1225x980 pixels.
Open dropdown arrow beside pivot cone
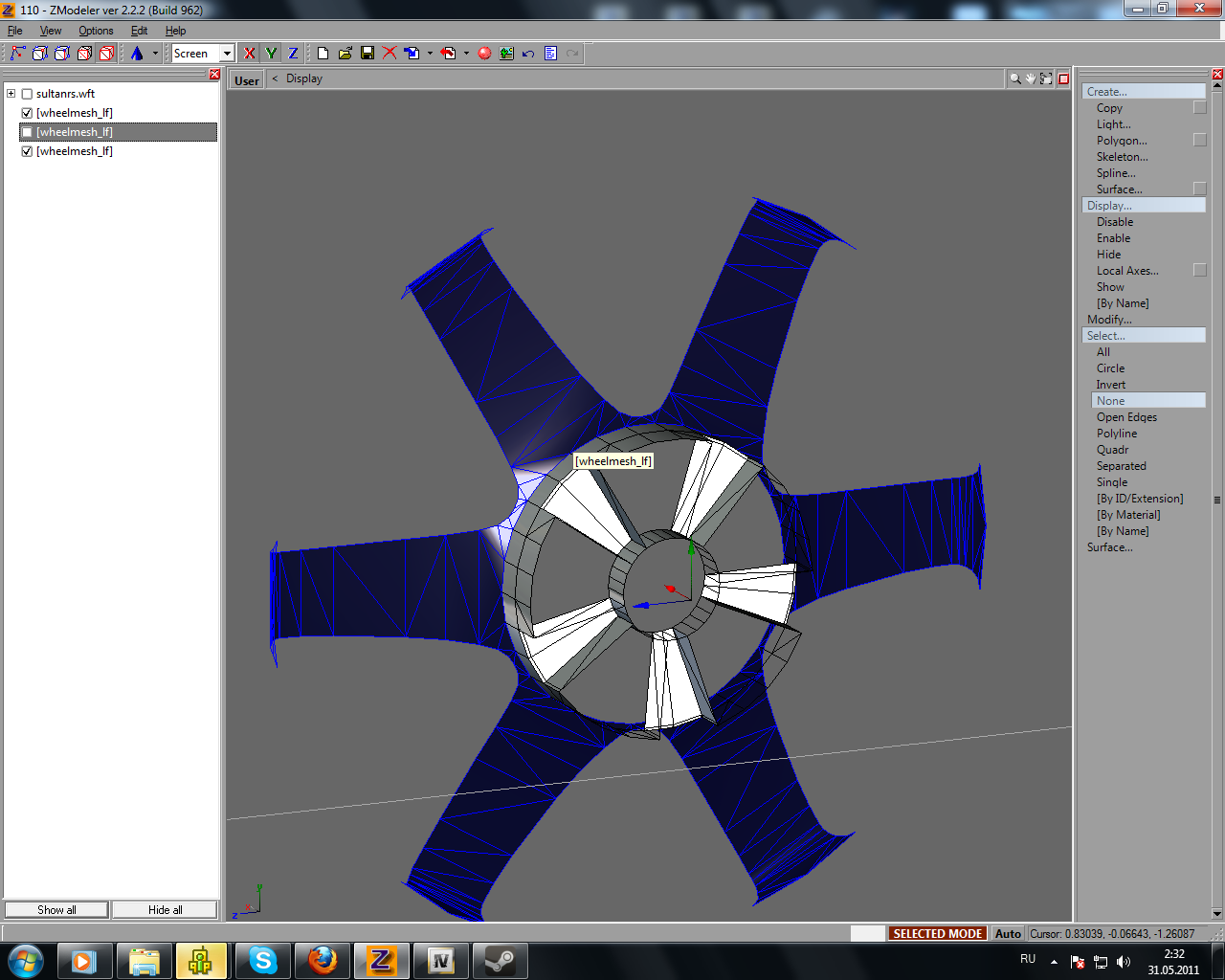tap(155, 54)
